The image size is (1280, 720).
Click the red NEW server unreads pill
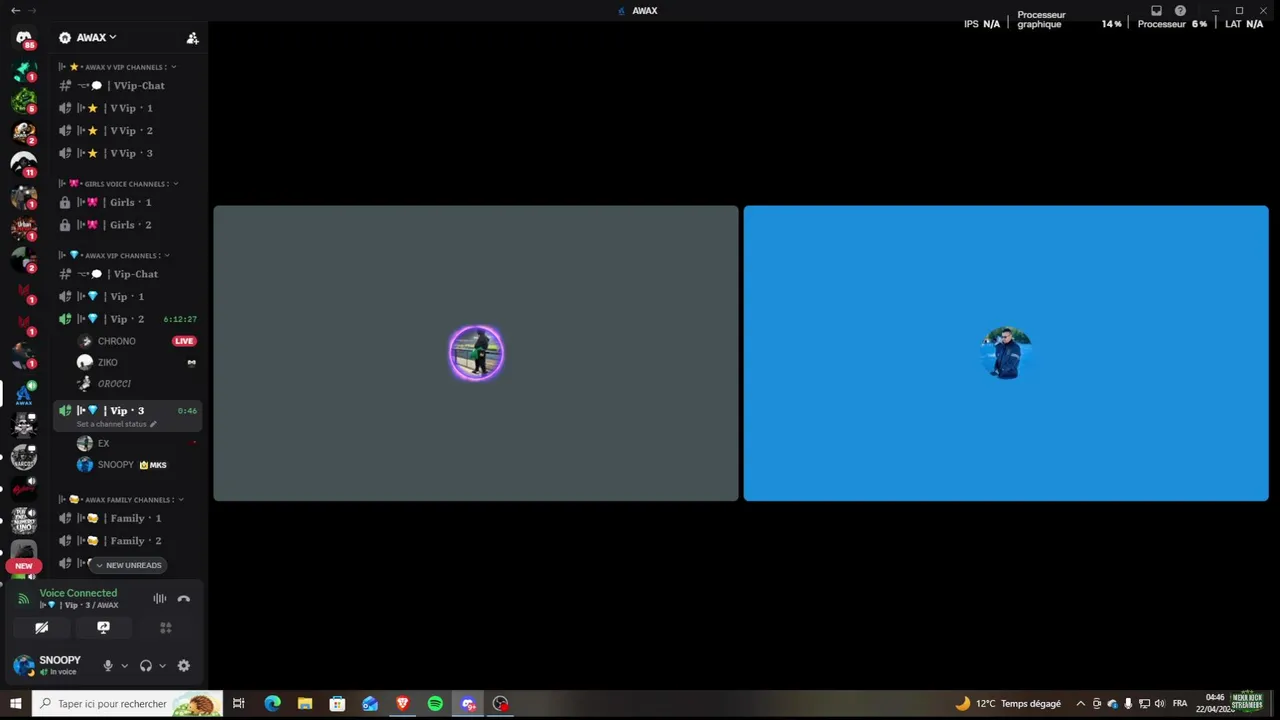[24, 566]
